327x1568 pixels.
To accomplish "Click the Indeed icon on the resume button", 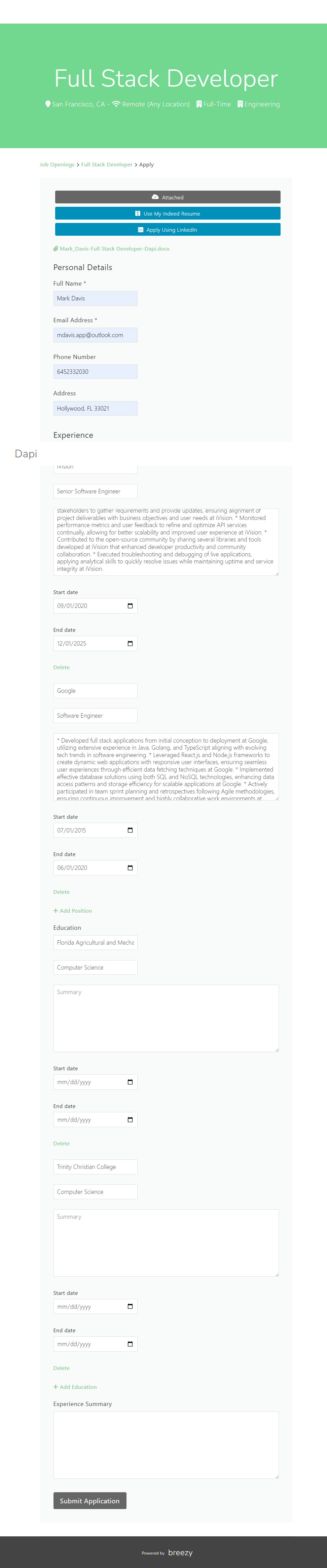I will (x=137, y=214).
